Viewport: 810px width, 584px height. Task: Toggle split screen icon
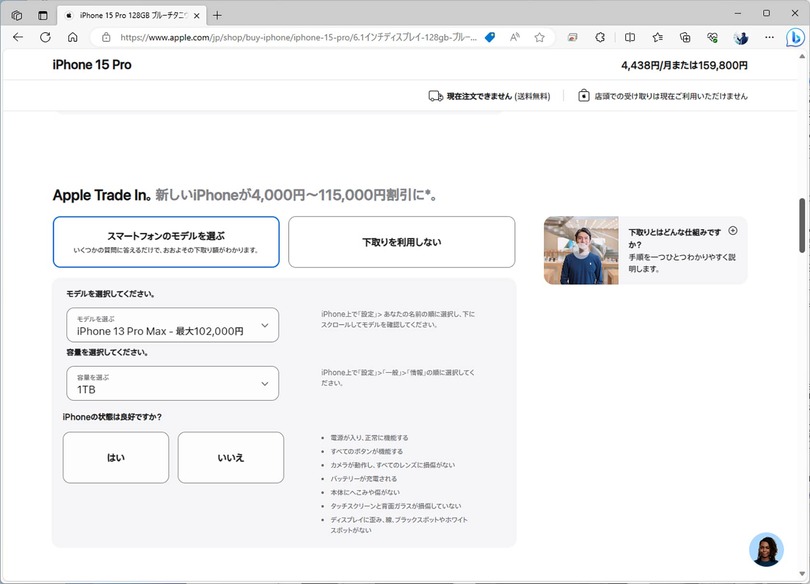coord(630,37)
